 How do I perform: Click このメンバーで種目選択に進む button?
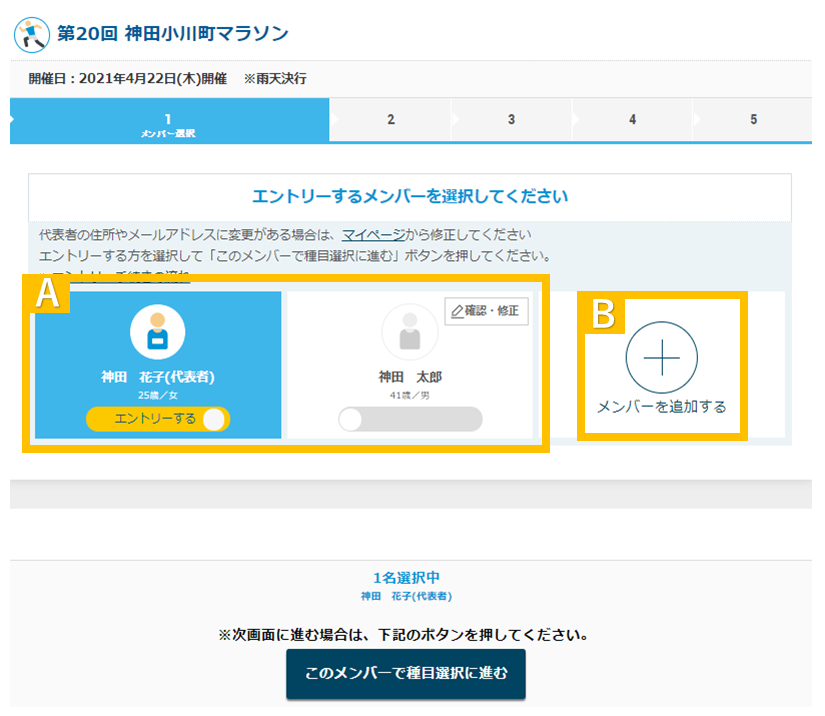point(406,674)
